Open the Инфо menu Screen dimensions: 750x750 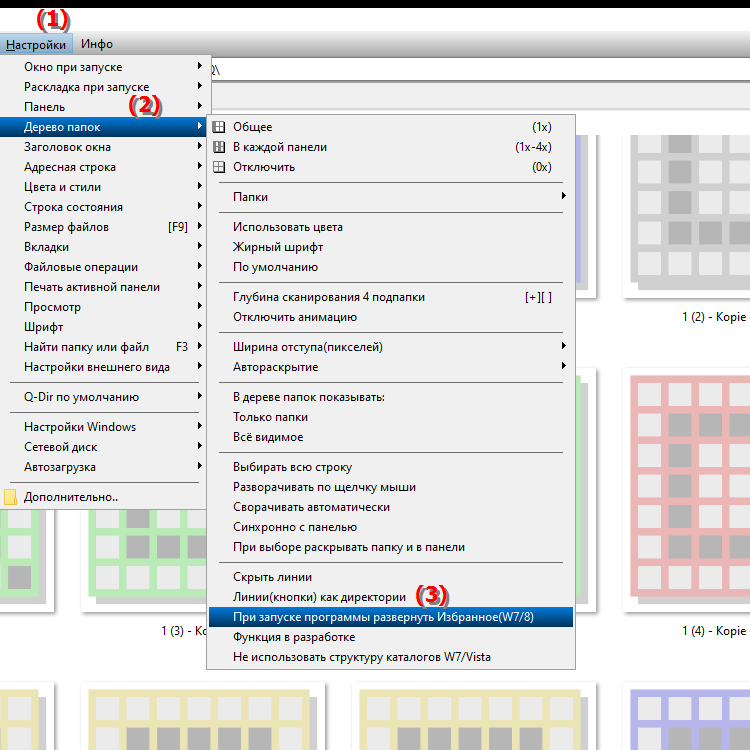(97, 44)
